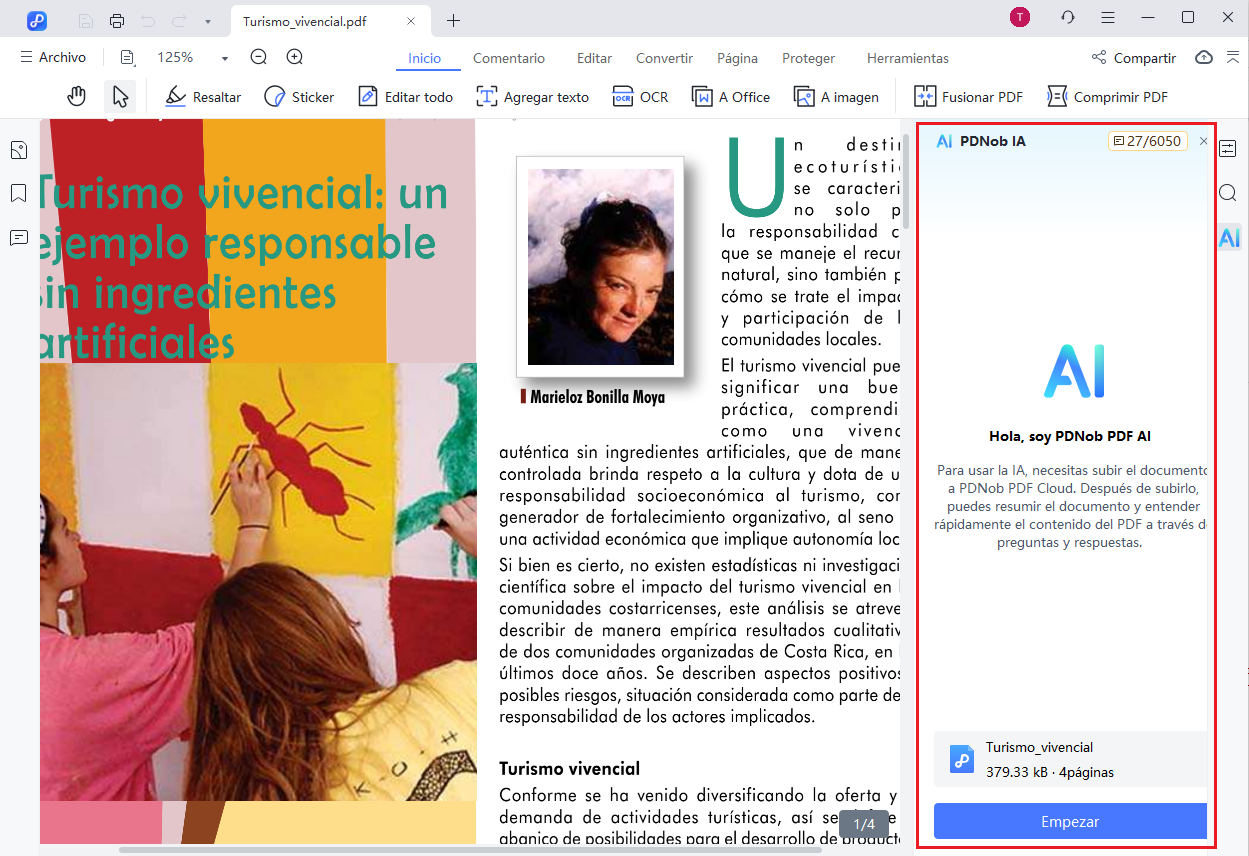Click the horizontal scrollbar at the bottom
Viewport: 1249px width, 856px height.
(470, 850)
